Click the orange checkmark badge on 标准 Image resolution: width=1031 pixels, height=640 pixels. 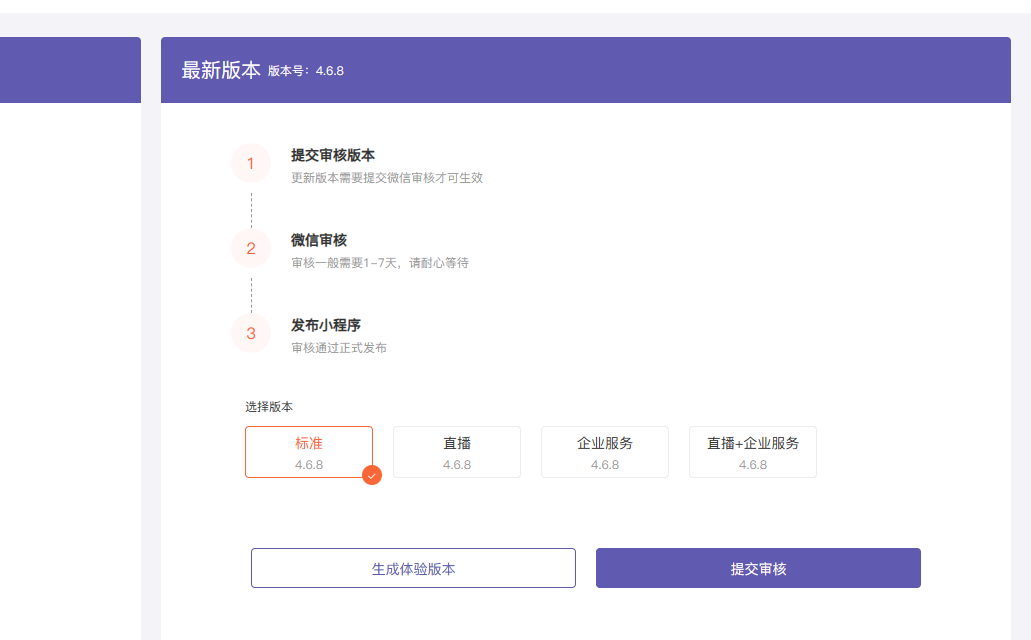(372, 476)
